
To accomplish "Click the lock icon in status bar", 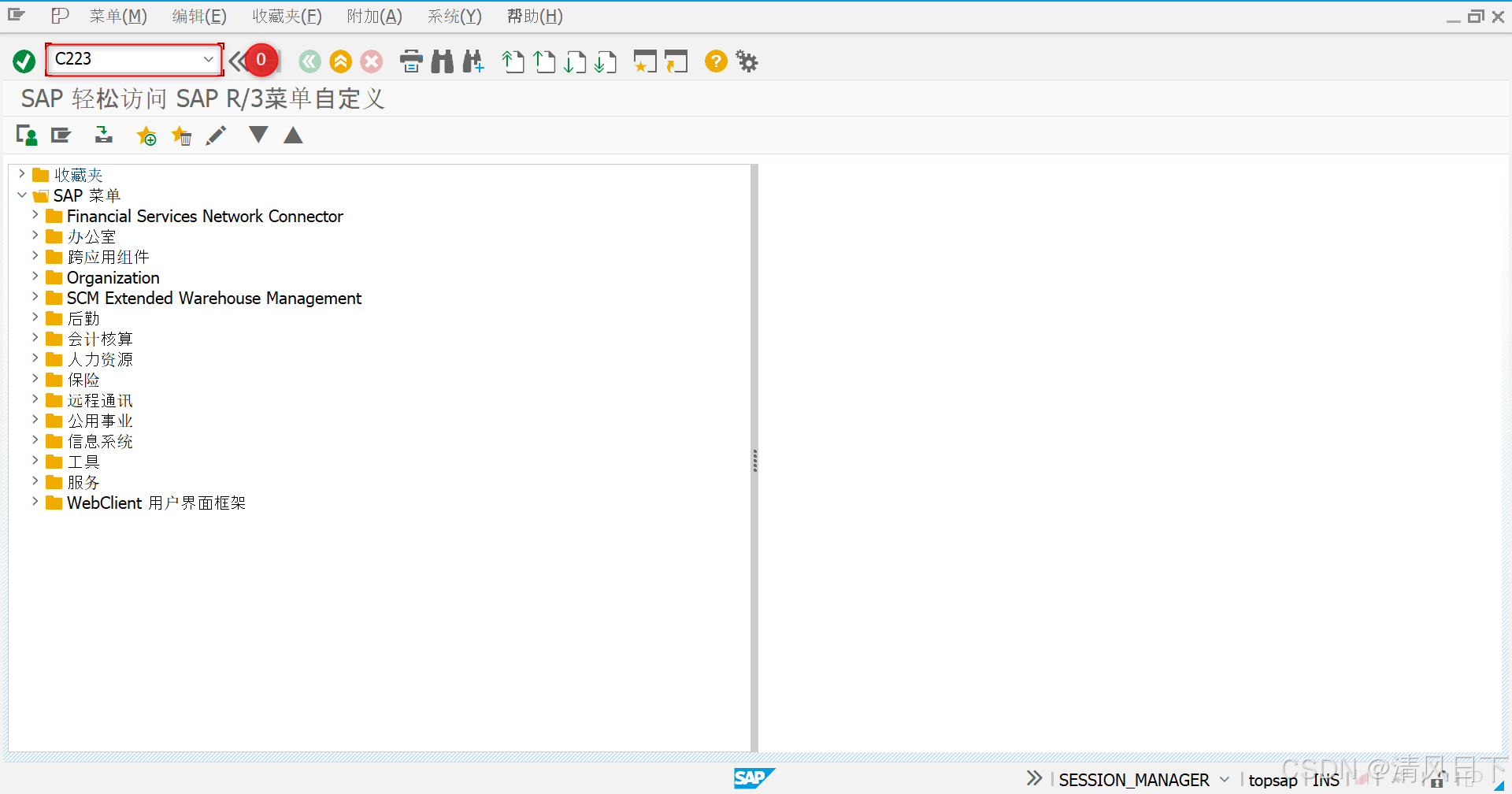I will [1436, 781].
